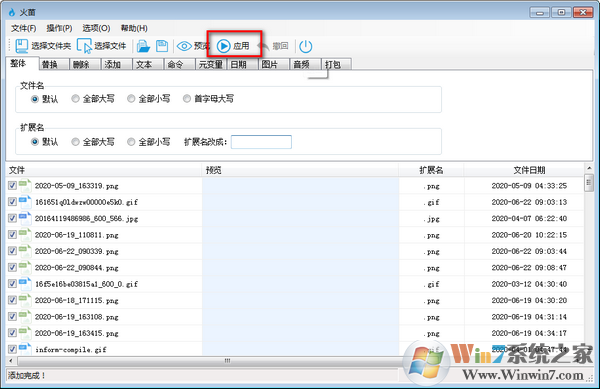The image size is (600, 389).
Task: Click the 添加完成! status bar message
Action: point(27,376)
